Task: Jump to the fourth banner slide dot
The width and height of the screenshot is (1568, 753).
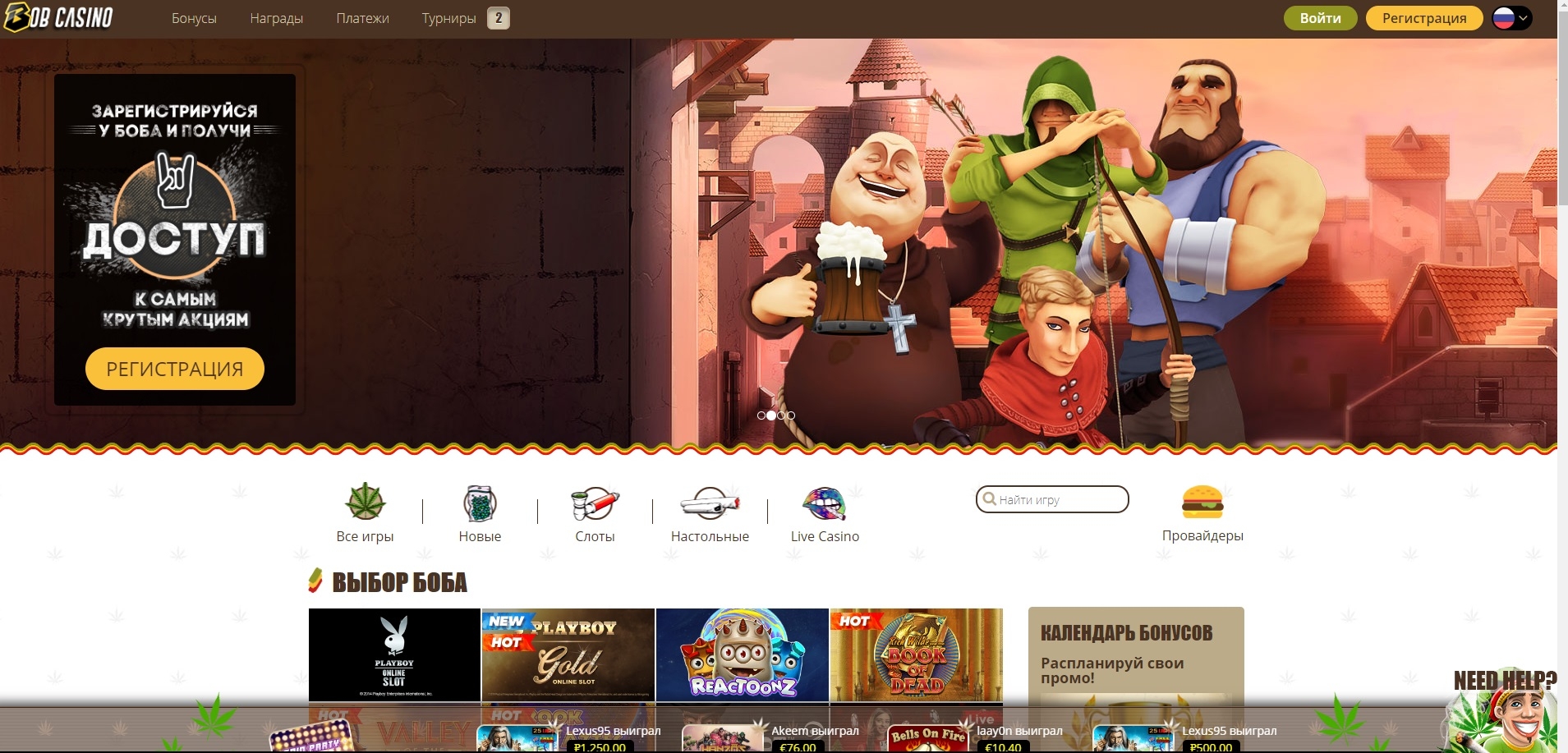Action: 791,416
